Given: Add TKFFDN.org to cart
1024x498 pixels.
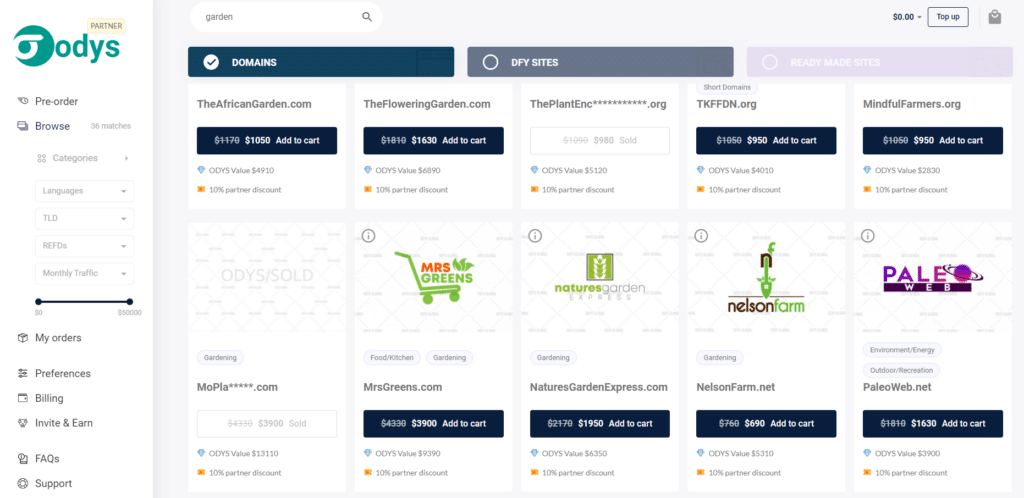Looking at the screenshot, I should click(766, 140).
